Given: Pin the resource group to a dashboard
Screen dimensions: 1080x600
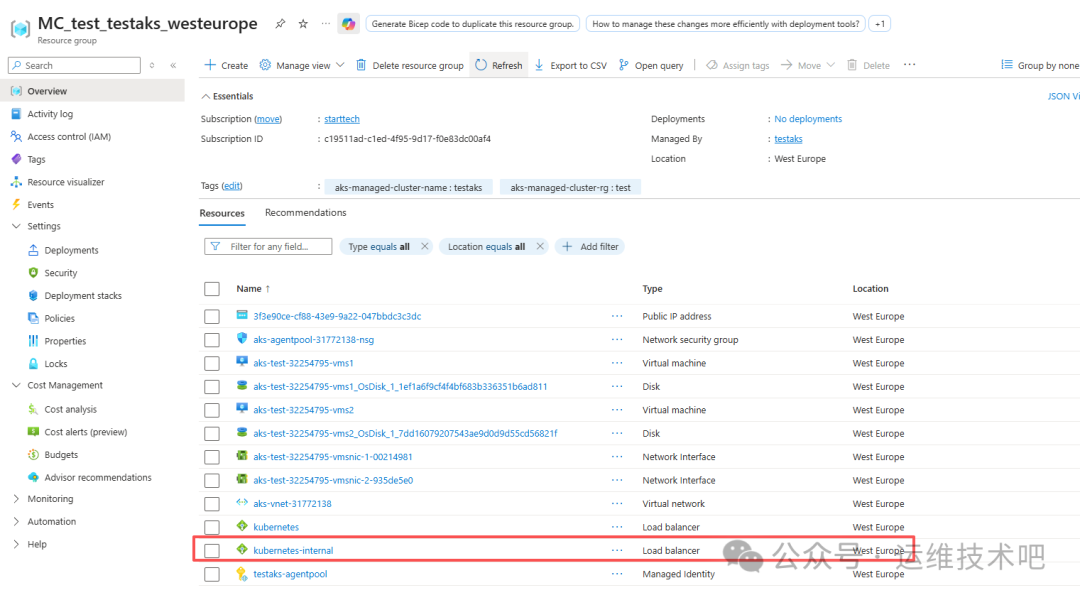Looking at the screenshot, I should click(280, 22).
